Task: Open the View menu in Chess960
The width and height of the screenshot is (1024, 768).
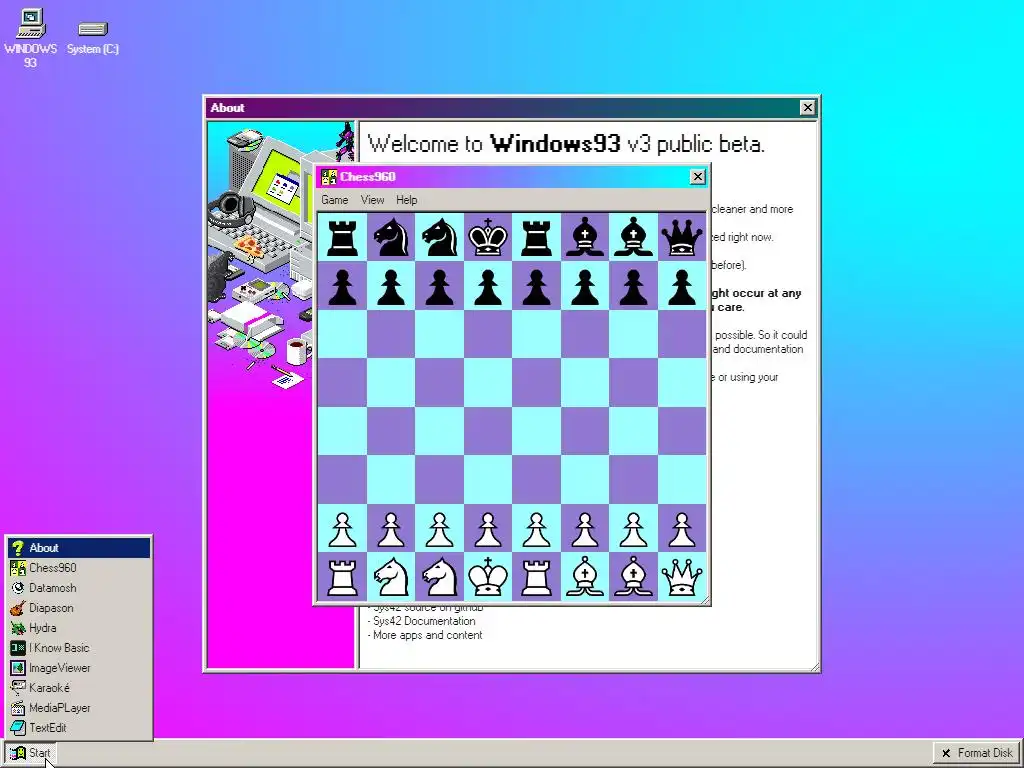Action: point(372,200)
